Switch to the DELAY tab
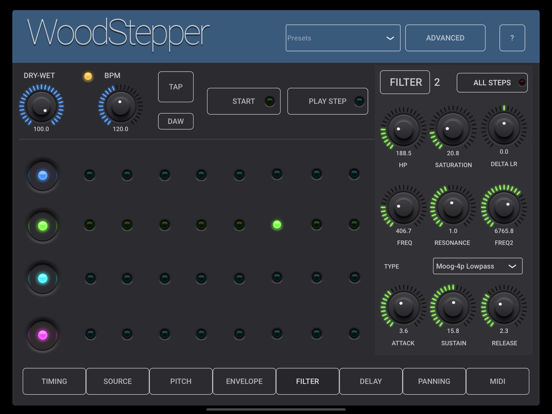The image size is (552, 414). (x=371, y=381)
